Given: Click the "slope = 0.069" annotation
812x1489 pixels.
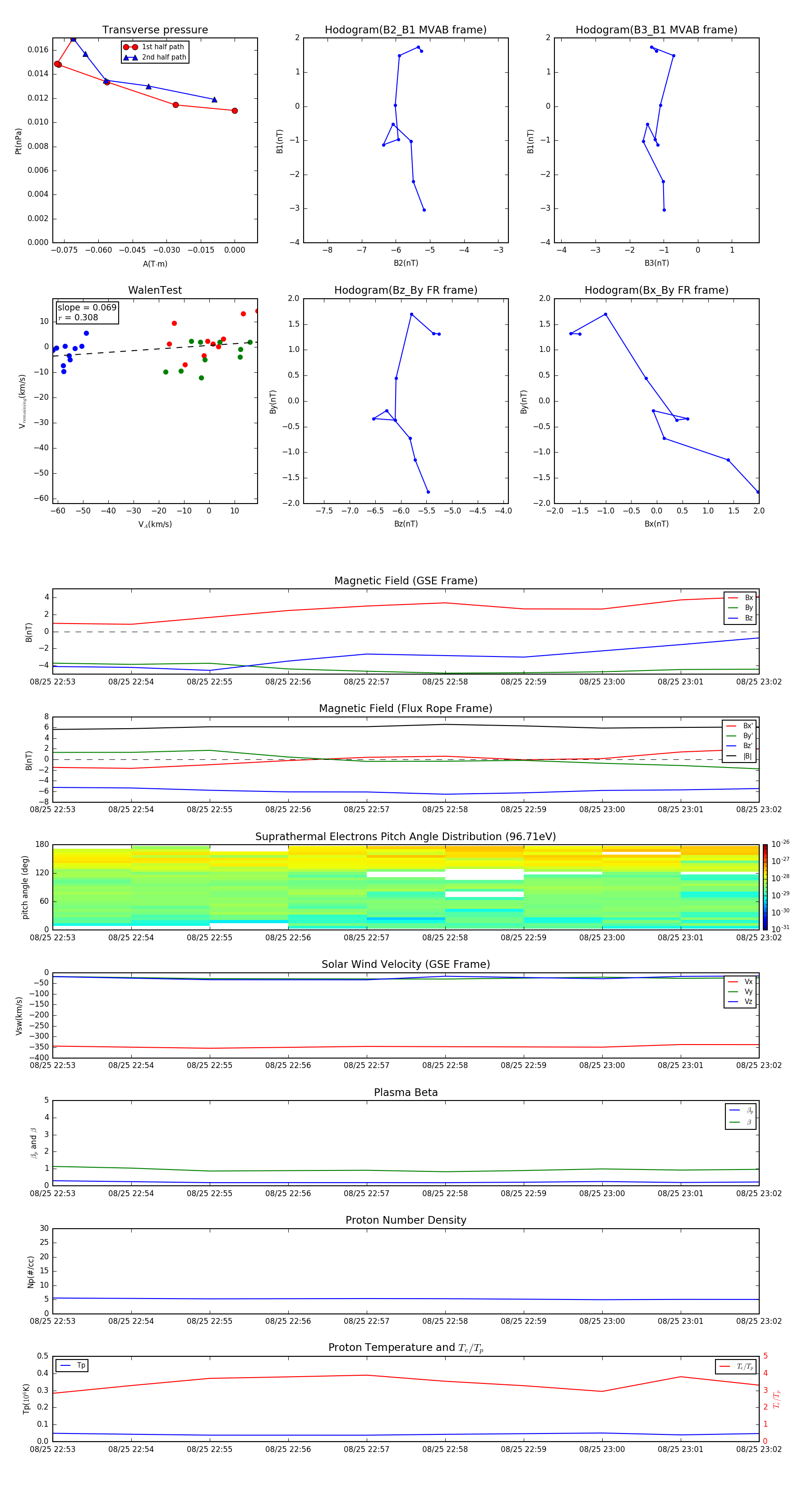Looking at the screenshot, I should pos(87,308).
